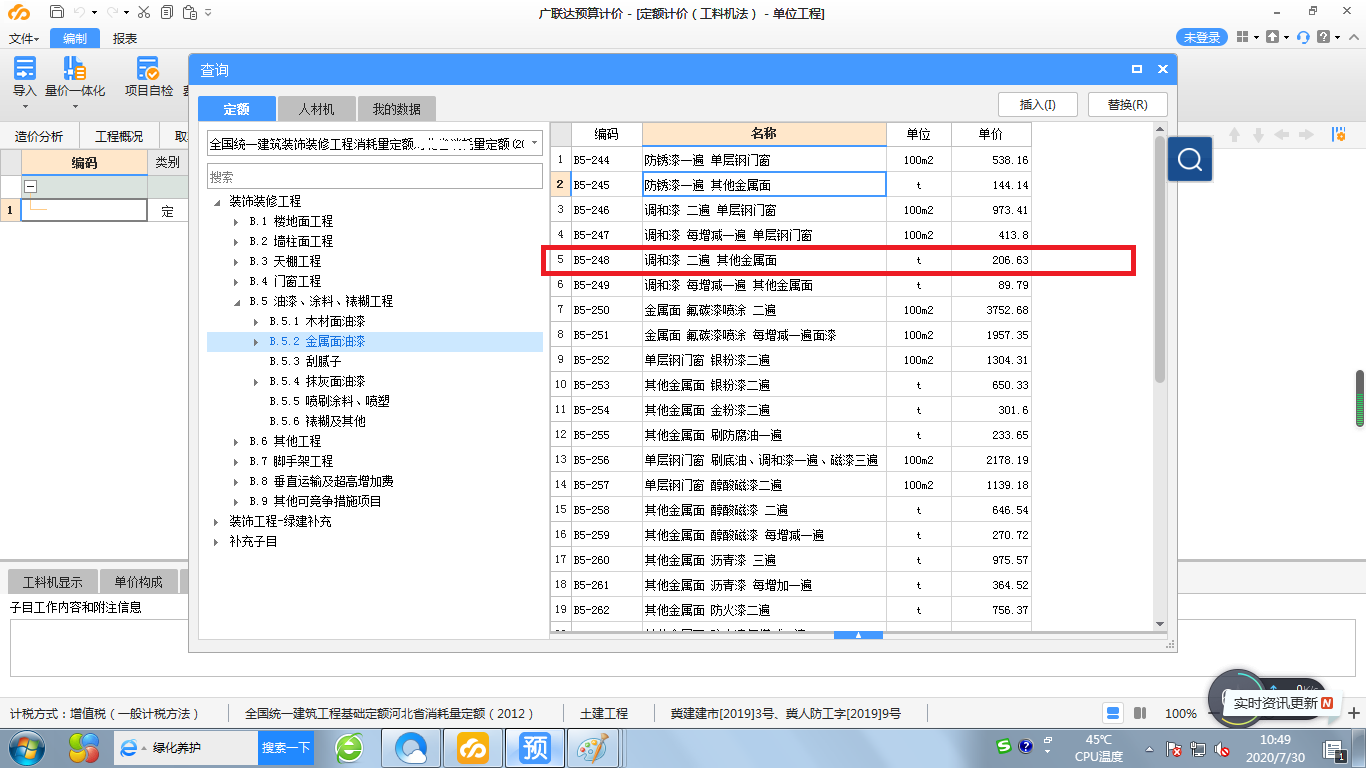This screenshot has height=768, width=1366.
Task: Click the question mark help icon
Action: 1324,37
